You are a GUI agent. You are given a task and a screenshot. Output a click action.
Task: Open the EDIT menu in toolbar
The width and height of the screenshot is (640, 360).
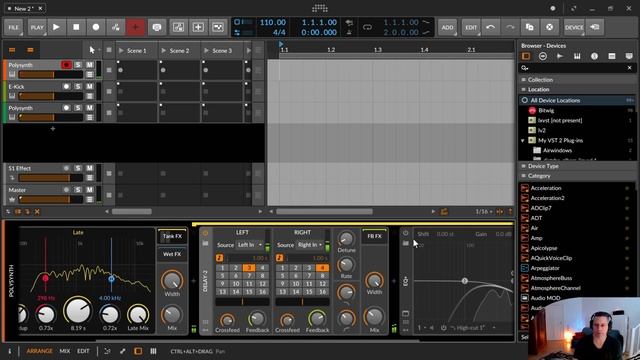(x=471, y=27)
